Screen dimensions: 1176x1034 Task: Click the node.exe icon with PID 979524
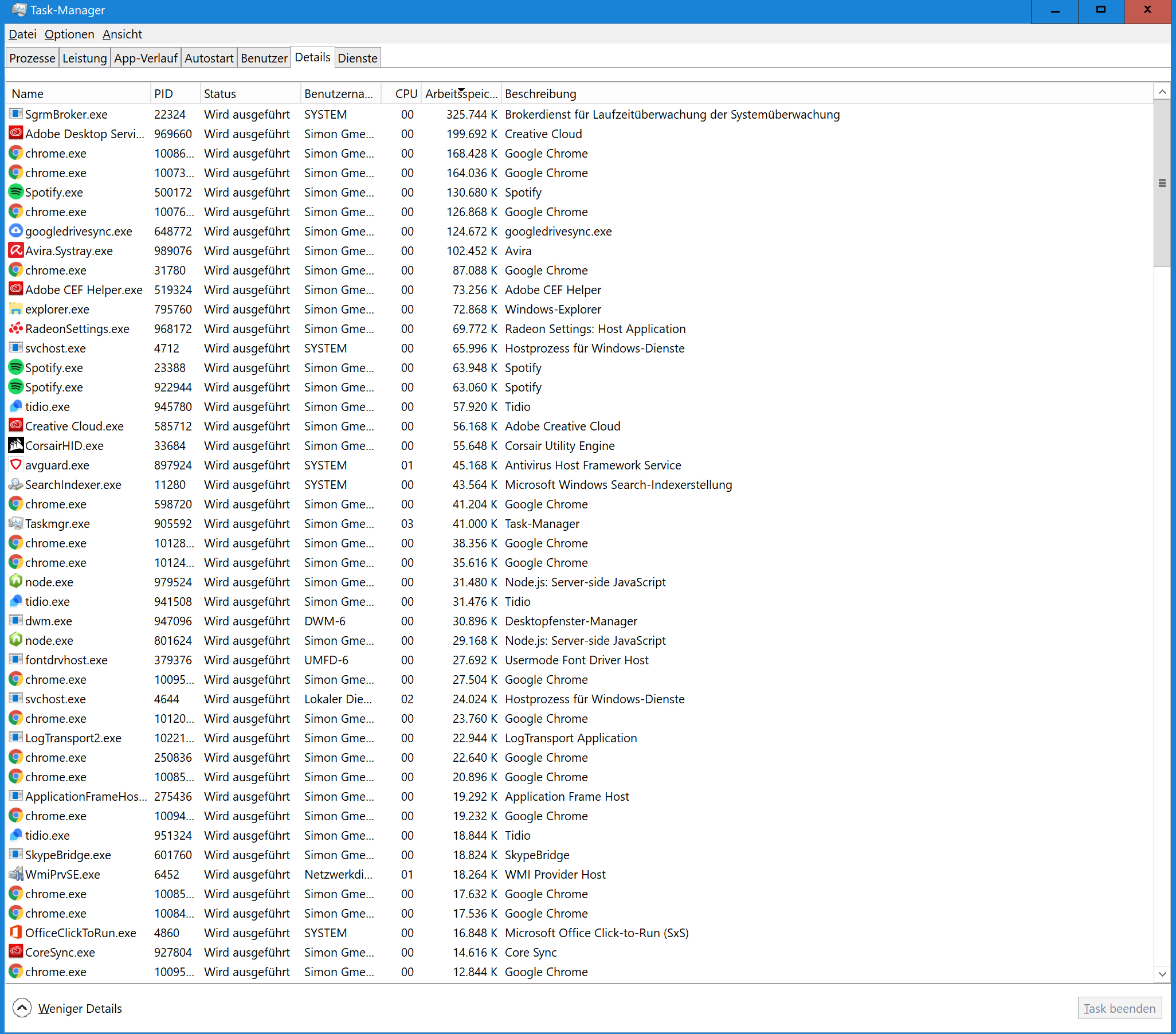tap(15, 582)
